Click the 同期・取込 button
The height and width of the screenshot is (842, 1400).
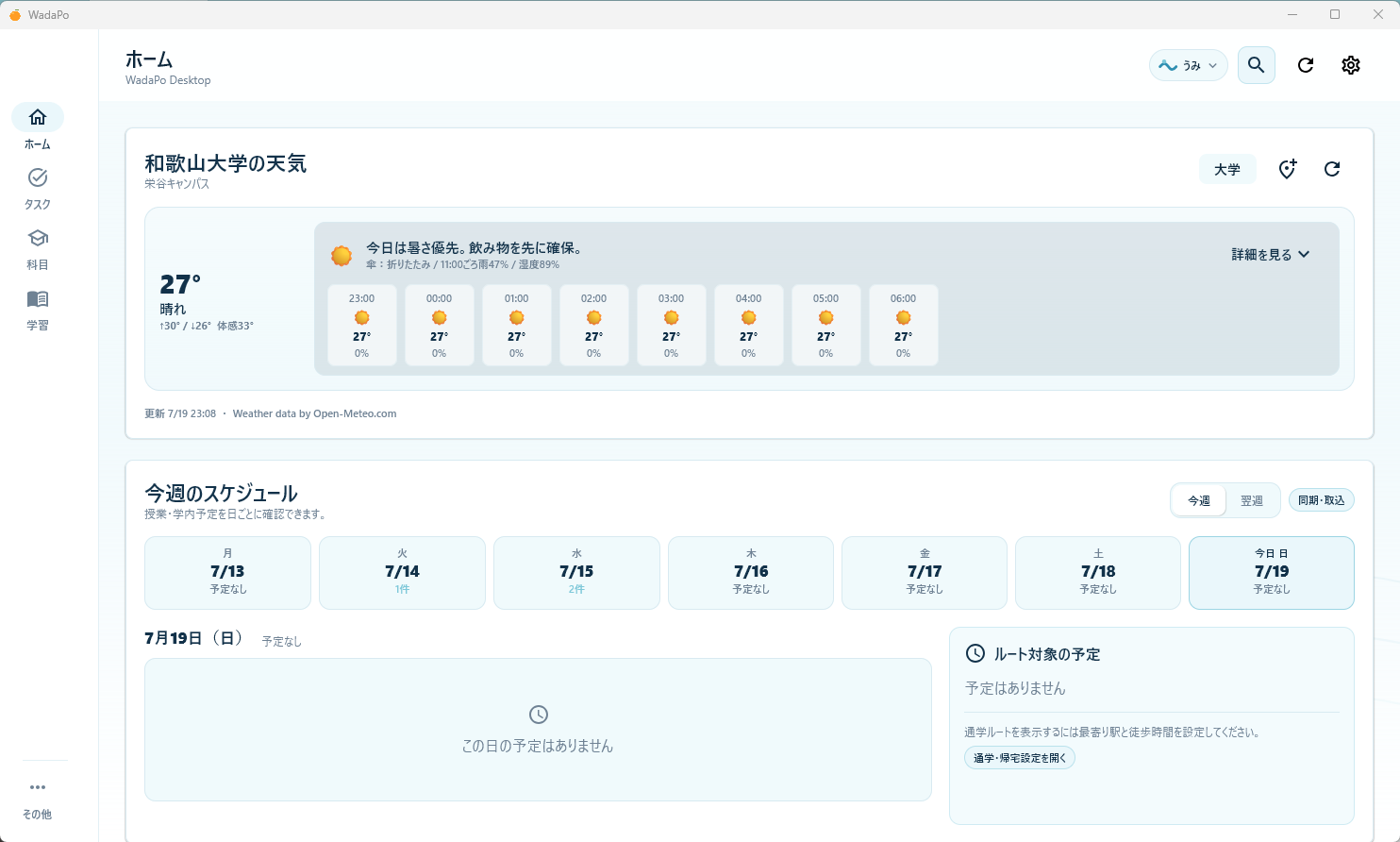(x=1322, y=500)
